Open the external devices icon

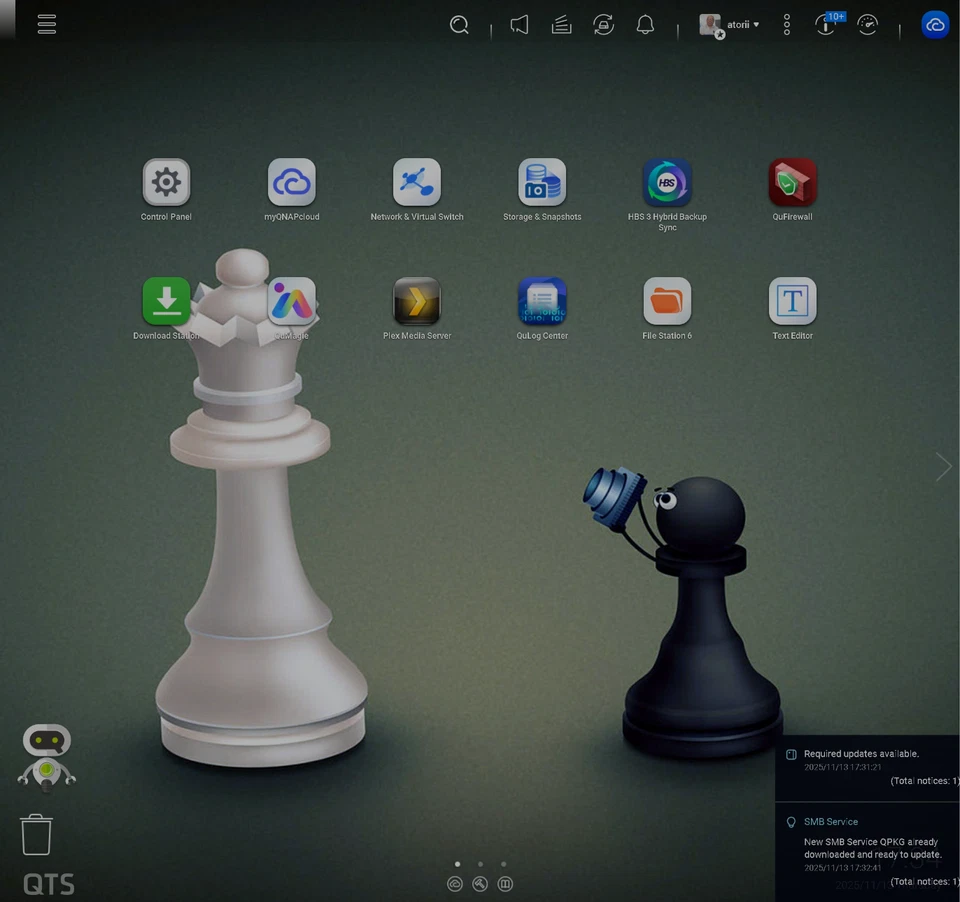click(604, 25)
